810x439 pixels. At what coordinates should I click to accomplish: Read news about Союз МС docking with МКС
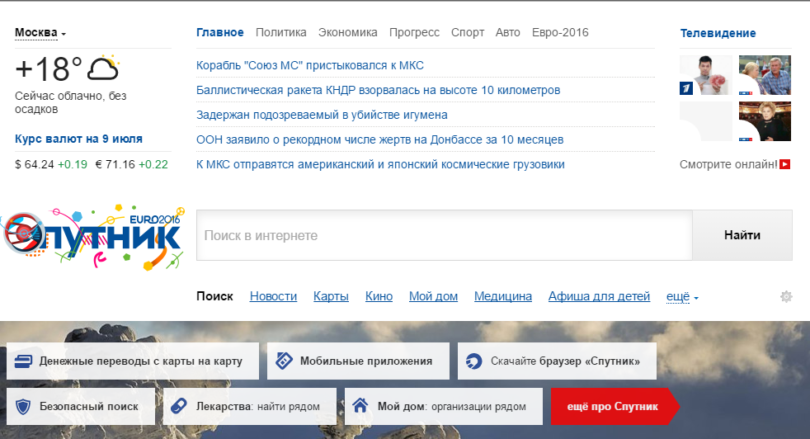(310, 66)
